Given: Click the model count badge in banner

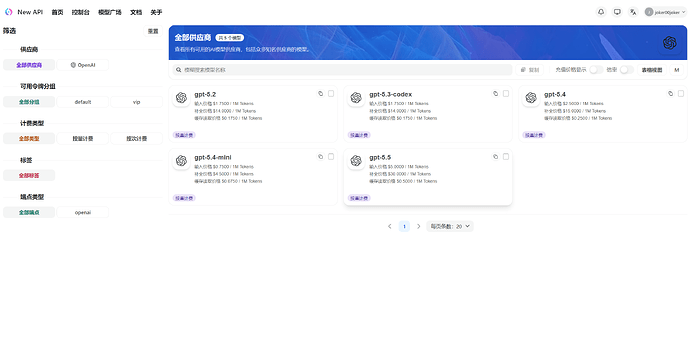Looking at the screenshot, I should 230,38.
